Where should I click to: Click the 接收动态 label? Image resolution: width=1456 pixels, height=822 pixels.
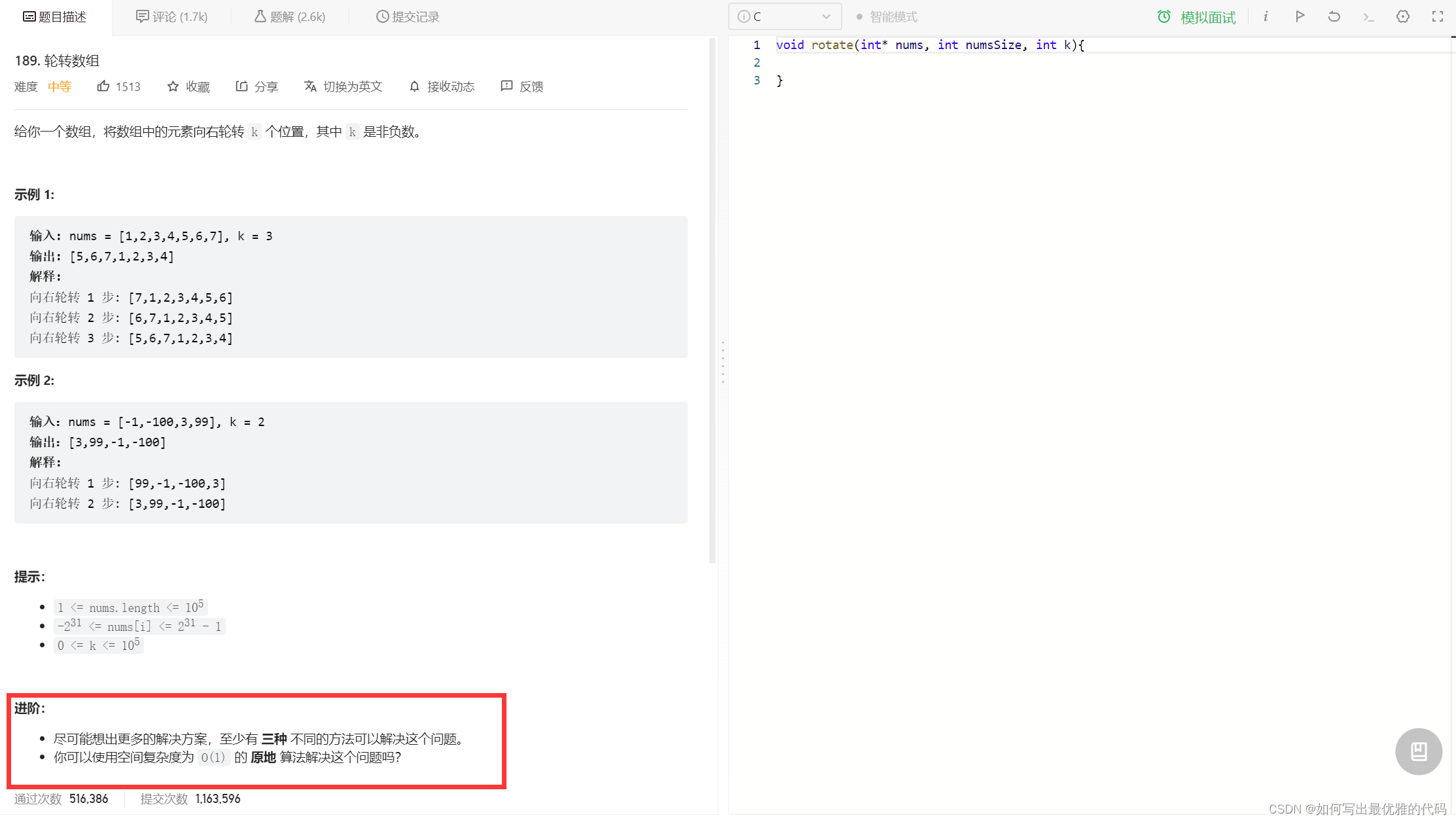451,86
